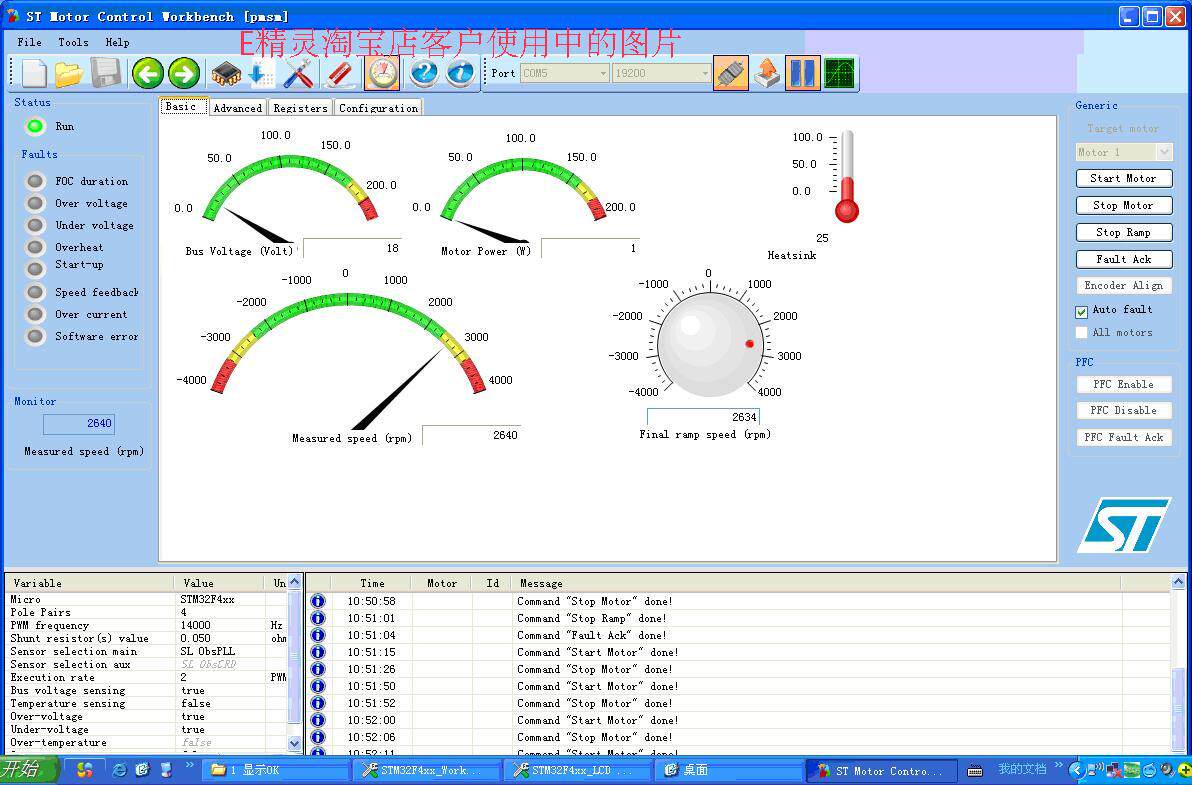Screen dimensions: 1192x785
Task: Switch to the Registers tab
Action: [x=300, y=108]
